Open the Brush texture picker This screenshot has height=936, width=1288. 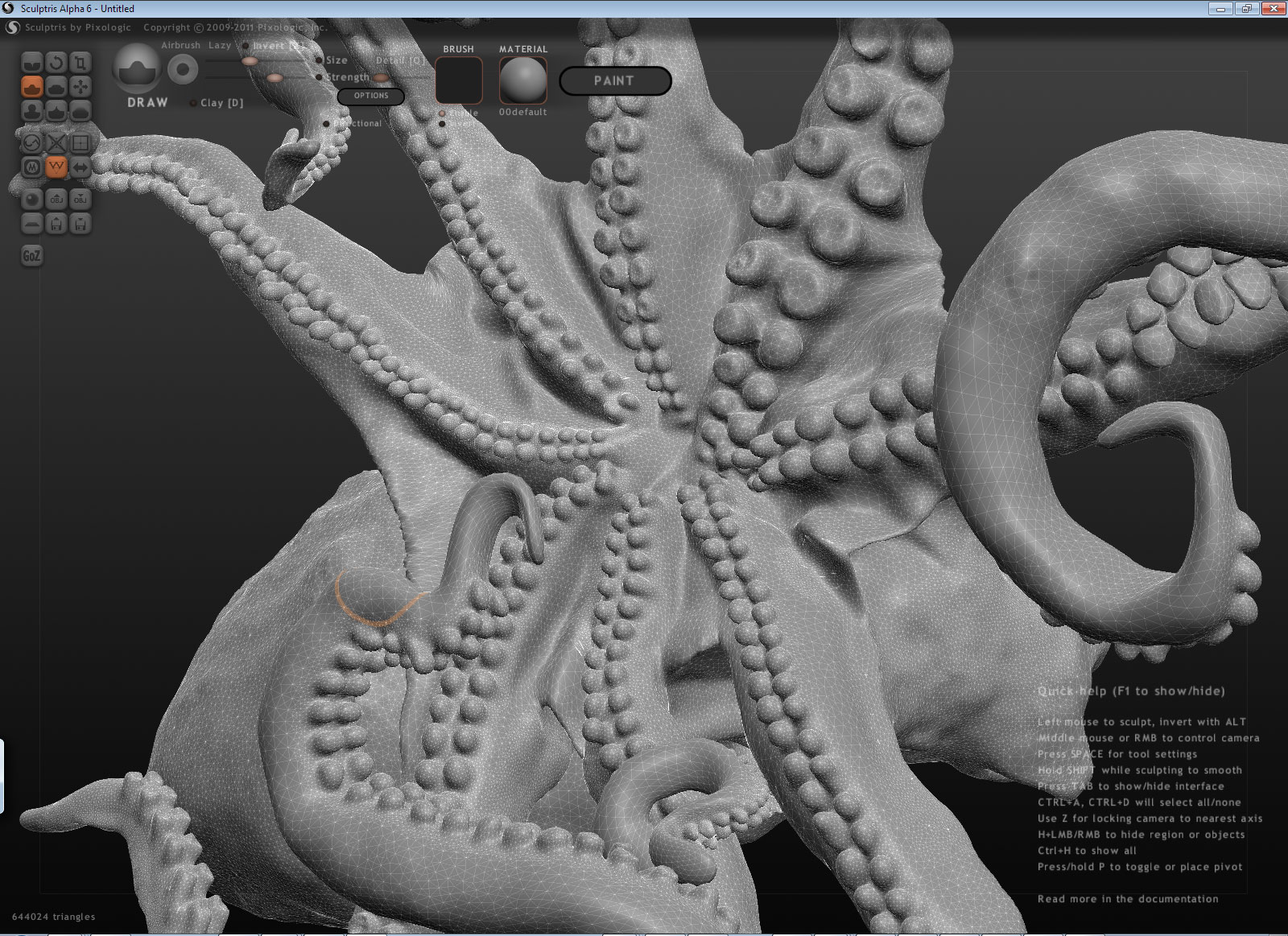point(458,80)
